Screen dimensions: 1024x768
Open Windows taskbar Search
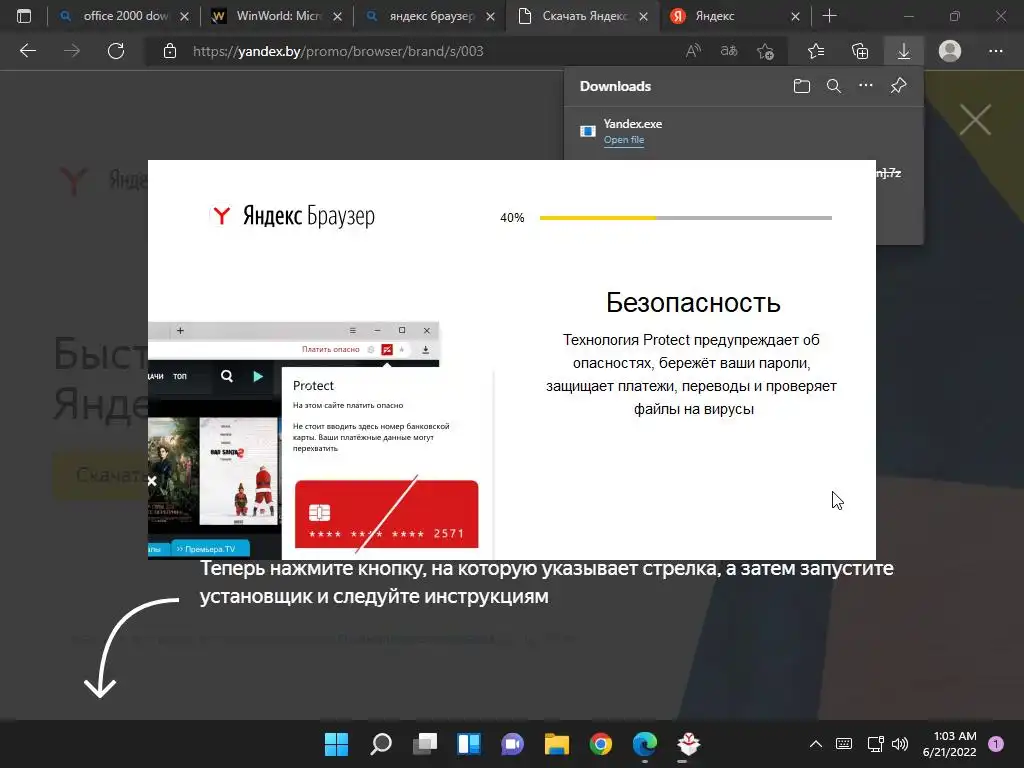point(381,744)
